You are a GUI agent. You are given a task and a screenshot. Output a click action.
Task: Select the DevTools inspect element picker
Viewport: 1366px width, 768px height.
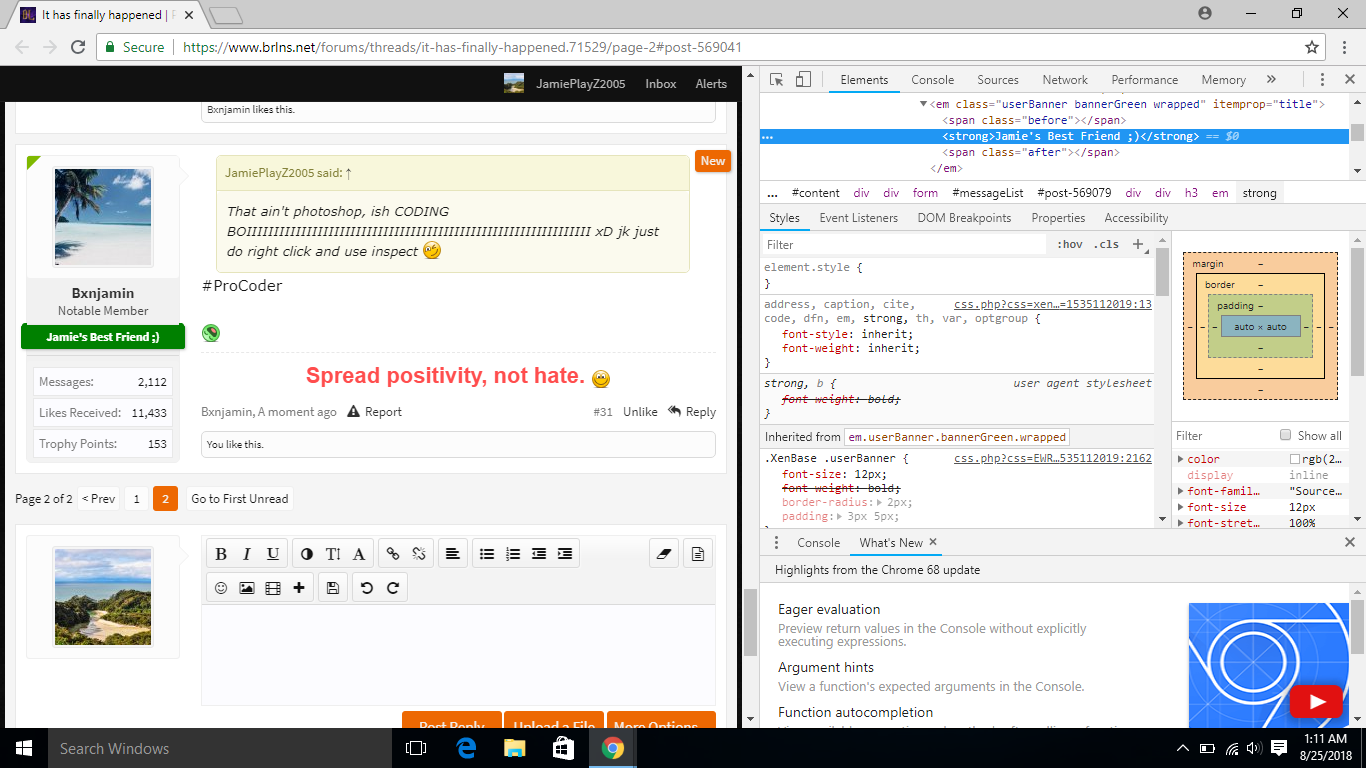(x=777, y=80)
